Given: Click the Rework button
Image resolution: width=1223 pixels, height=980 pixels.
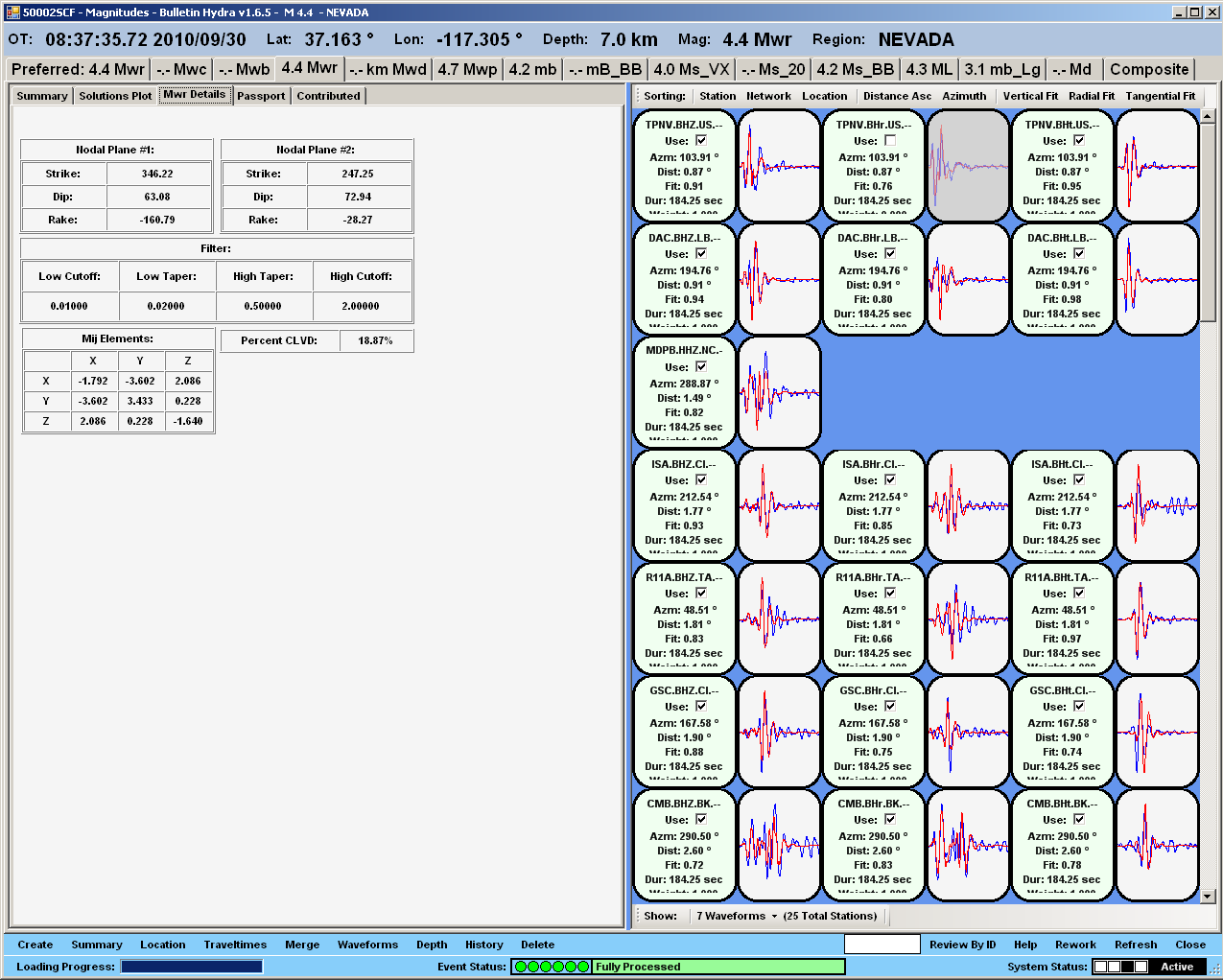Looking at the screenshot, I should pos(1075,945).
